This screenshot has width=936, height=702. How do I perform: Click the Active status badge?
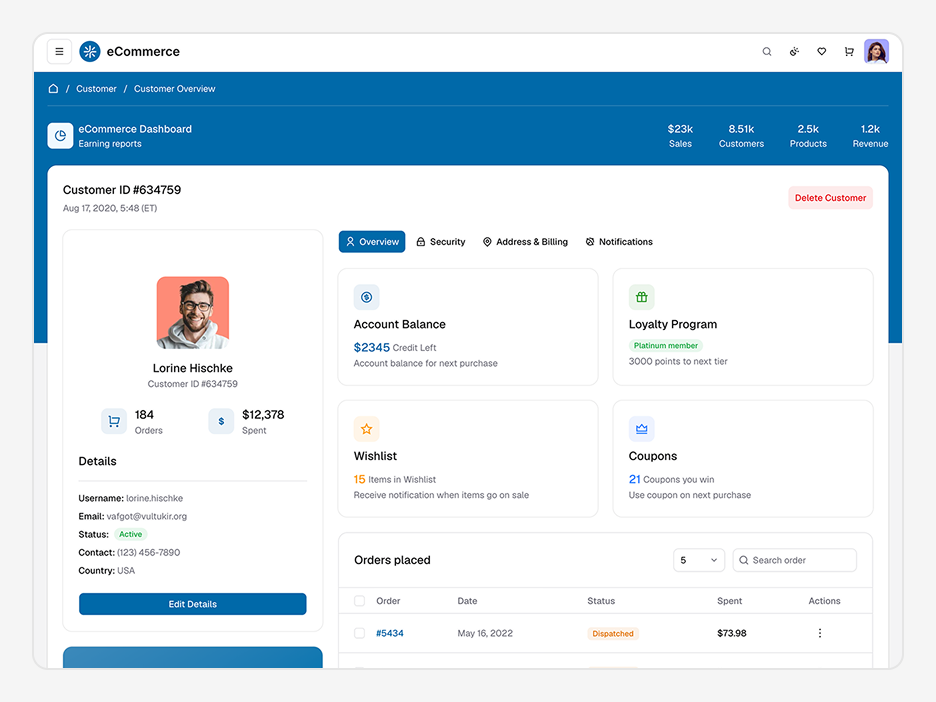point(130,534)
